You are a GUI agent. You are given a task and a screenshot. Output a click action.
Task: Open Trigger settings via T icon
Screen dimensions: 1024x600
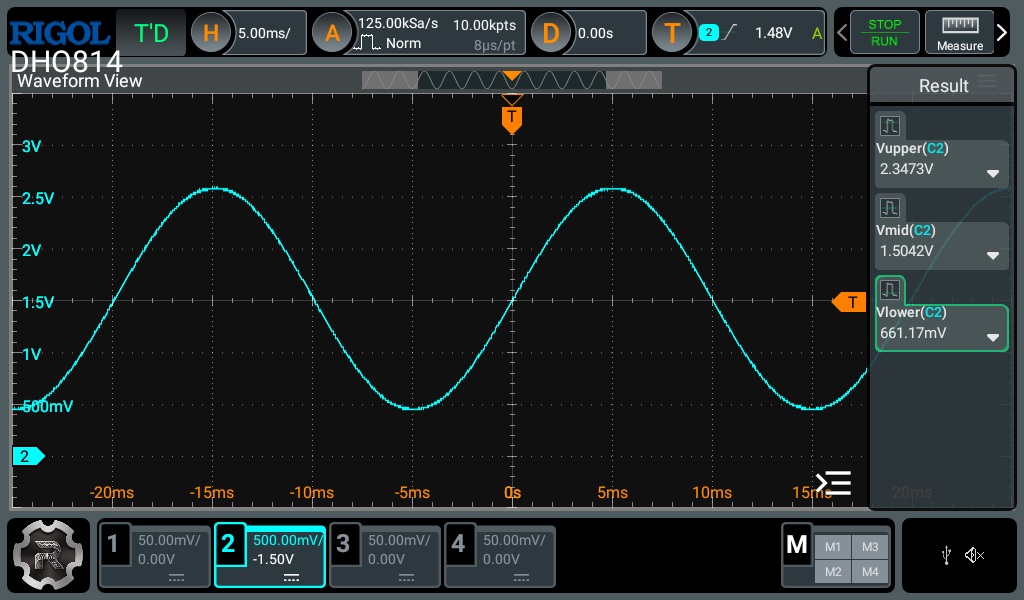(672, 33)
